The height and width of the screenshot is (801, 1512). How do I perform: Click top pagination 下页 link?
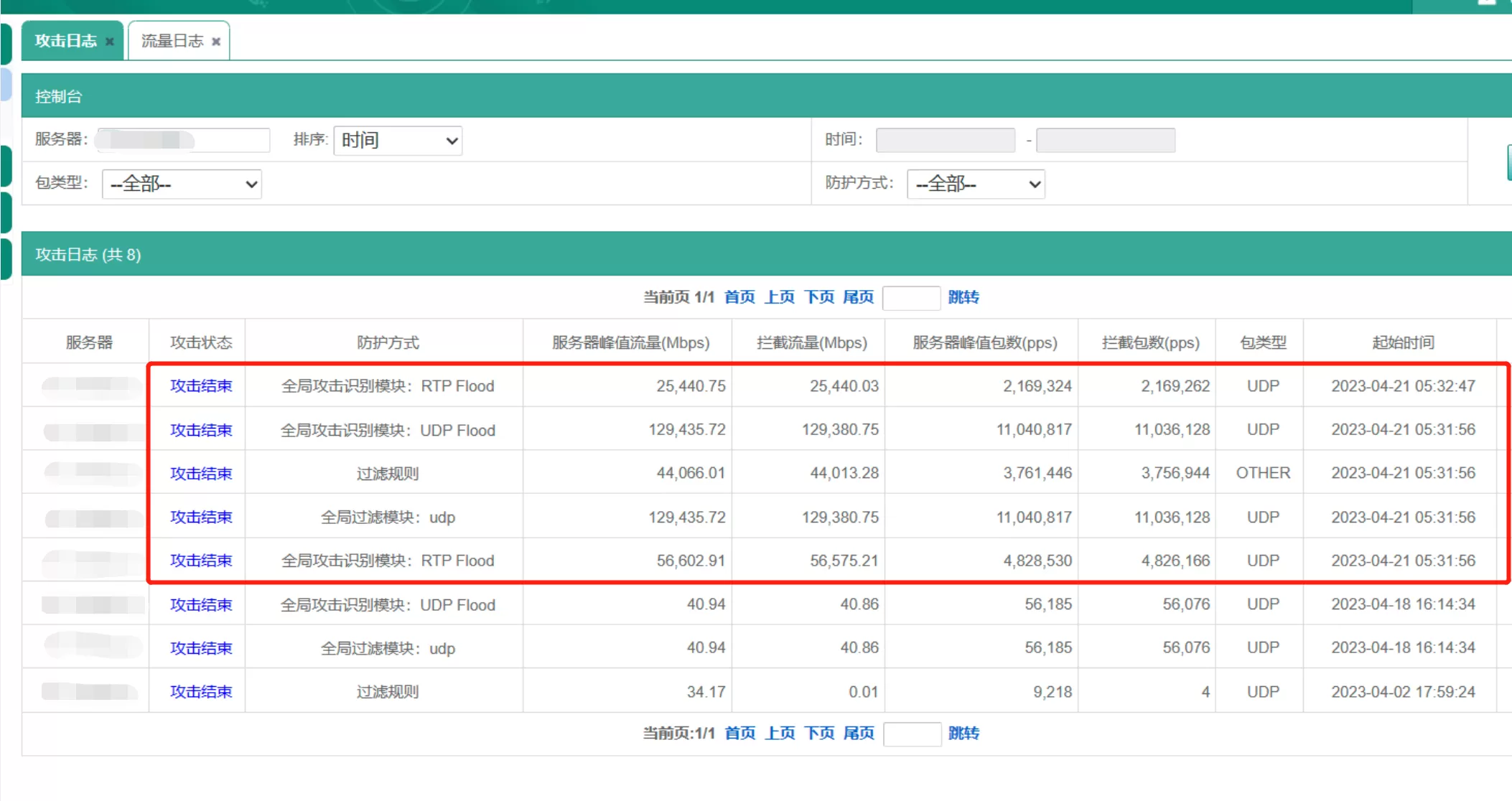tap(819, 297)
